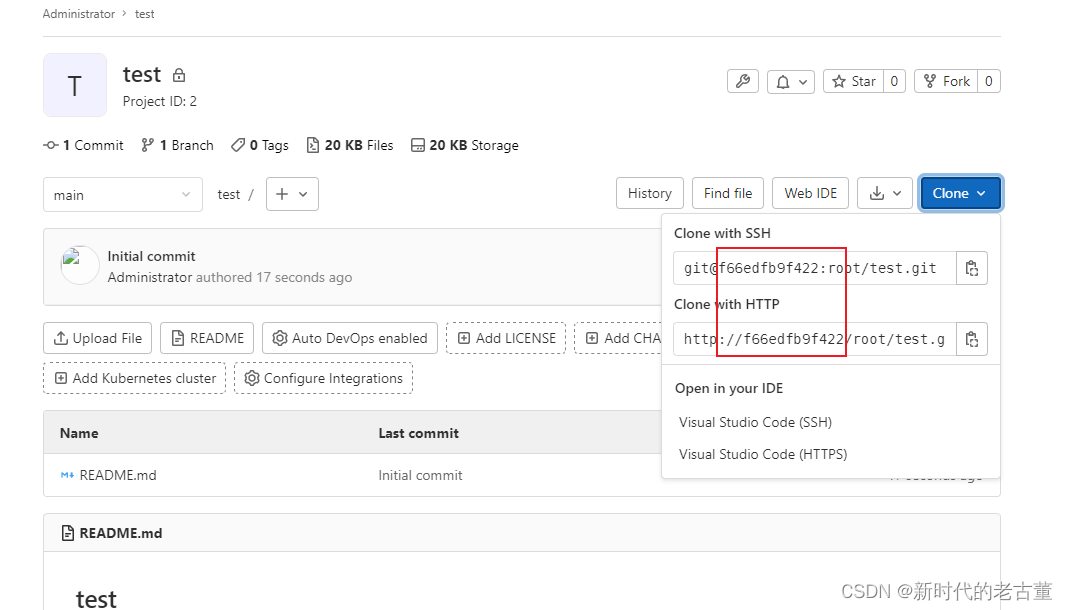
Task: Open the plus add-file dropdown
Action: pyautogui.click(x=292, y=194)
